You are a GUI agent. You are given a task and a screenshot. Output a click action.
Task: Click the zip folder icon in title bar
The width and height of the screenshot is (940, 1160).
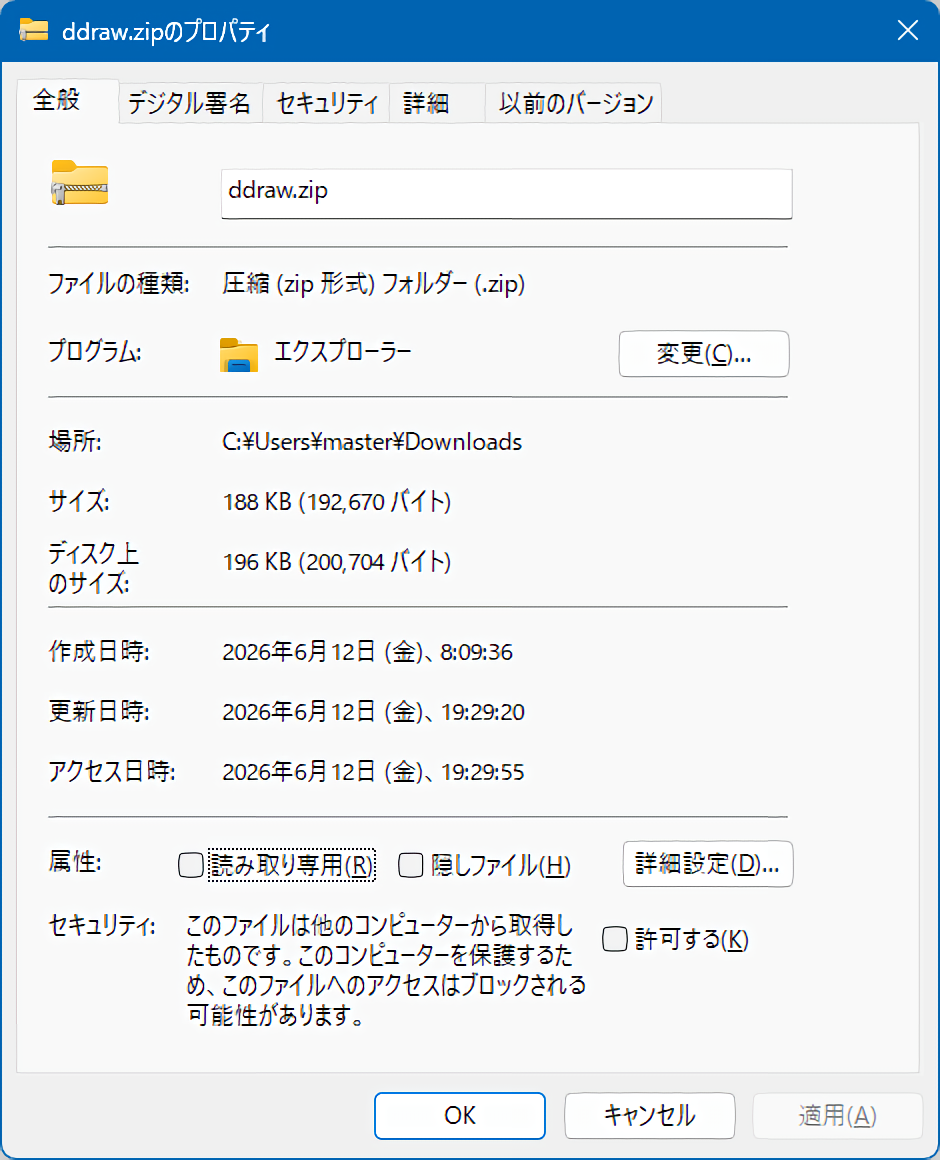[x=34, y=30]
